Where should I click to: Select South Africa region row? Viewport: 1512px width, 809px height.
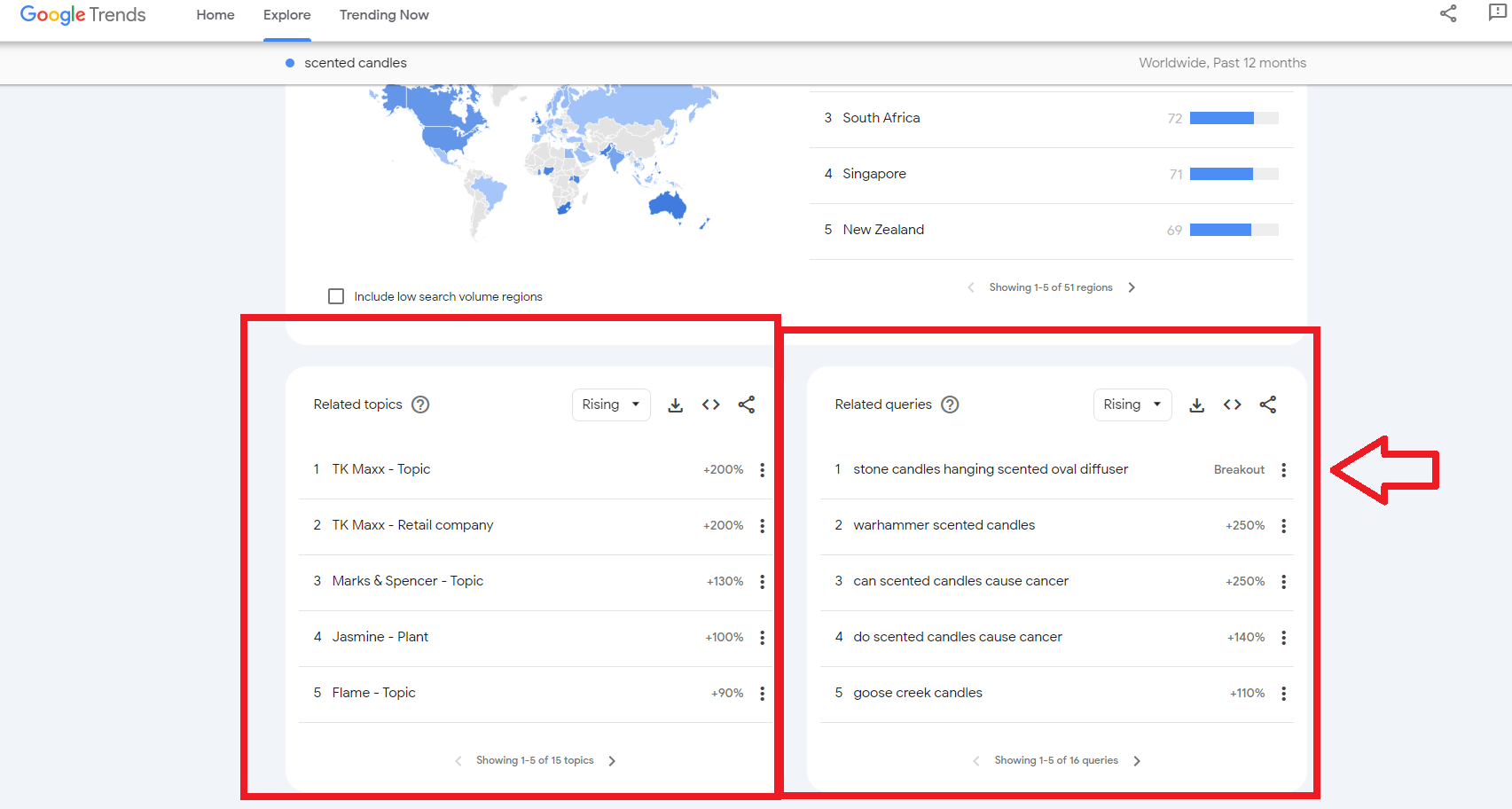coord(1051,119)
